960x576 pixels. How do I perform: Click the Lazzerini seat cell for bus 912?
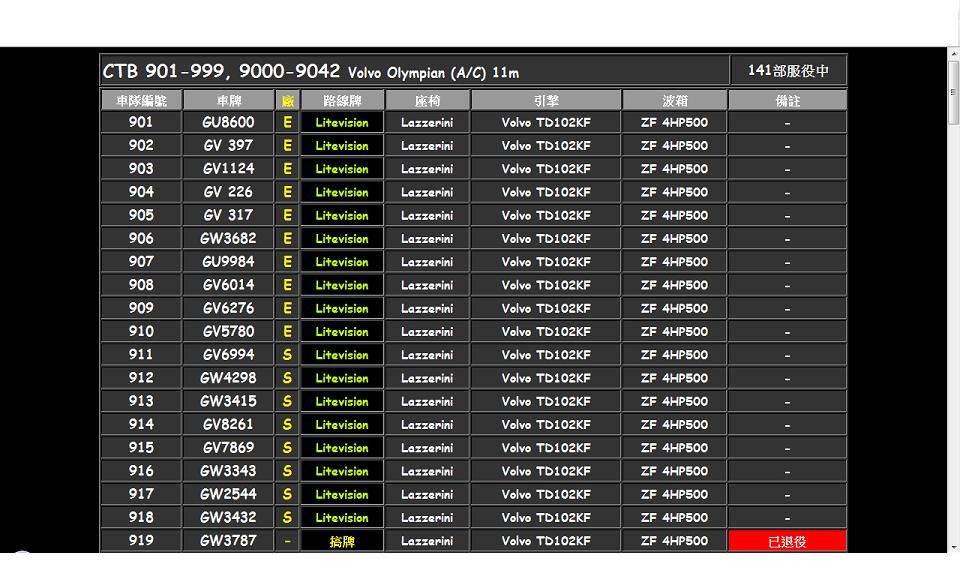[x=427, y=378]
